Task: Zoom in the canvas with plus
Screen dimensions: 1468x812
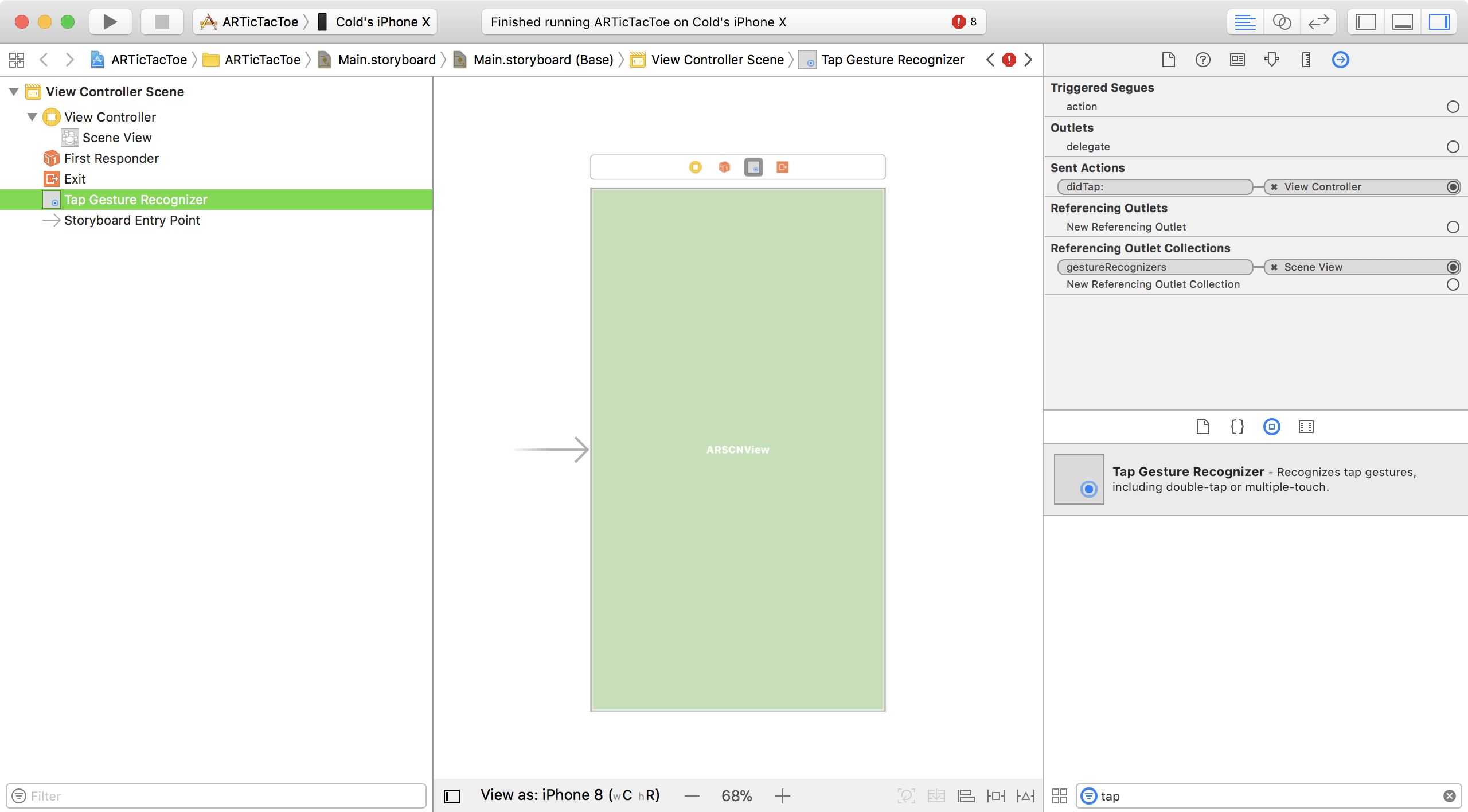Action: point(782,795)
